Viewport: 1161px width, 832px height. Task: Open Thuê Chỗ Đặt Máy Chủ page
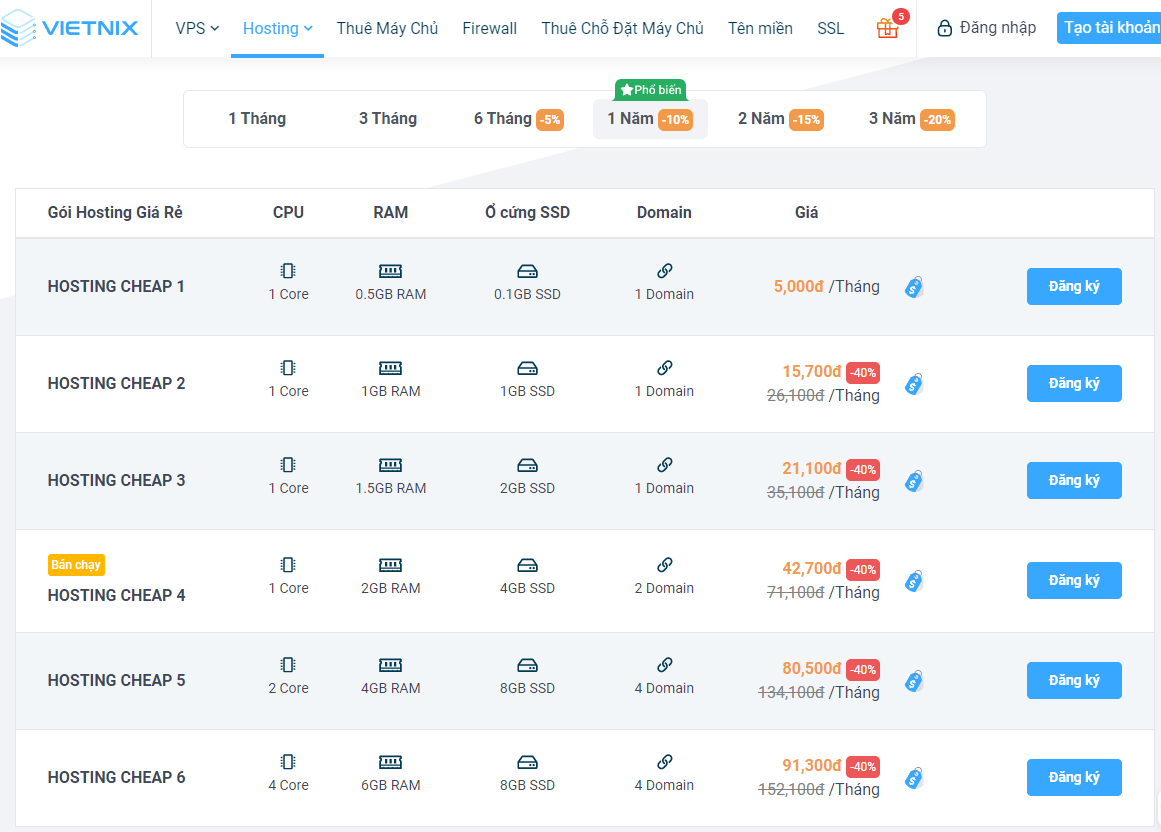click(622, 28)
